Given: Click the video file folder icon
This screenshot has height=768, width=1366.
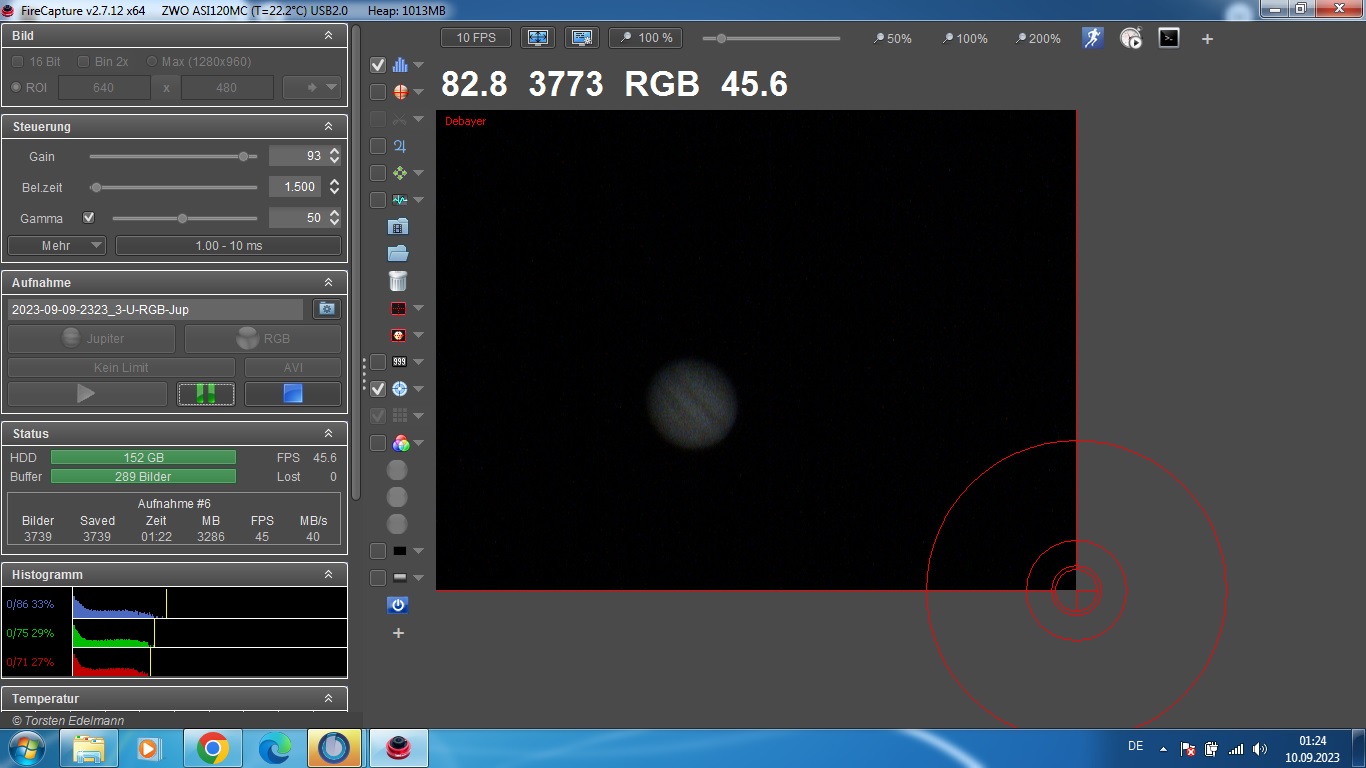Looking at the screenshot, I should 398,227.
